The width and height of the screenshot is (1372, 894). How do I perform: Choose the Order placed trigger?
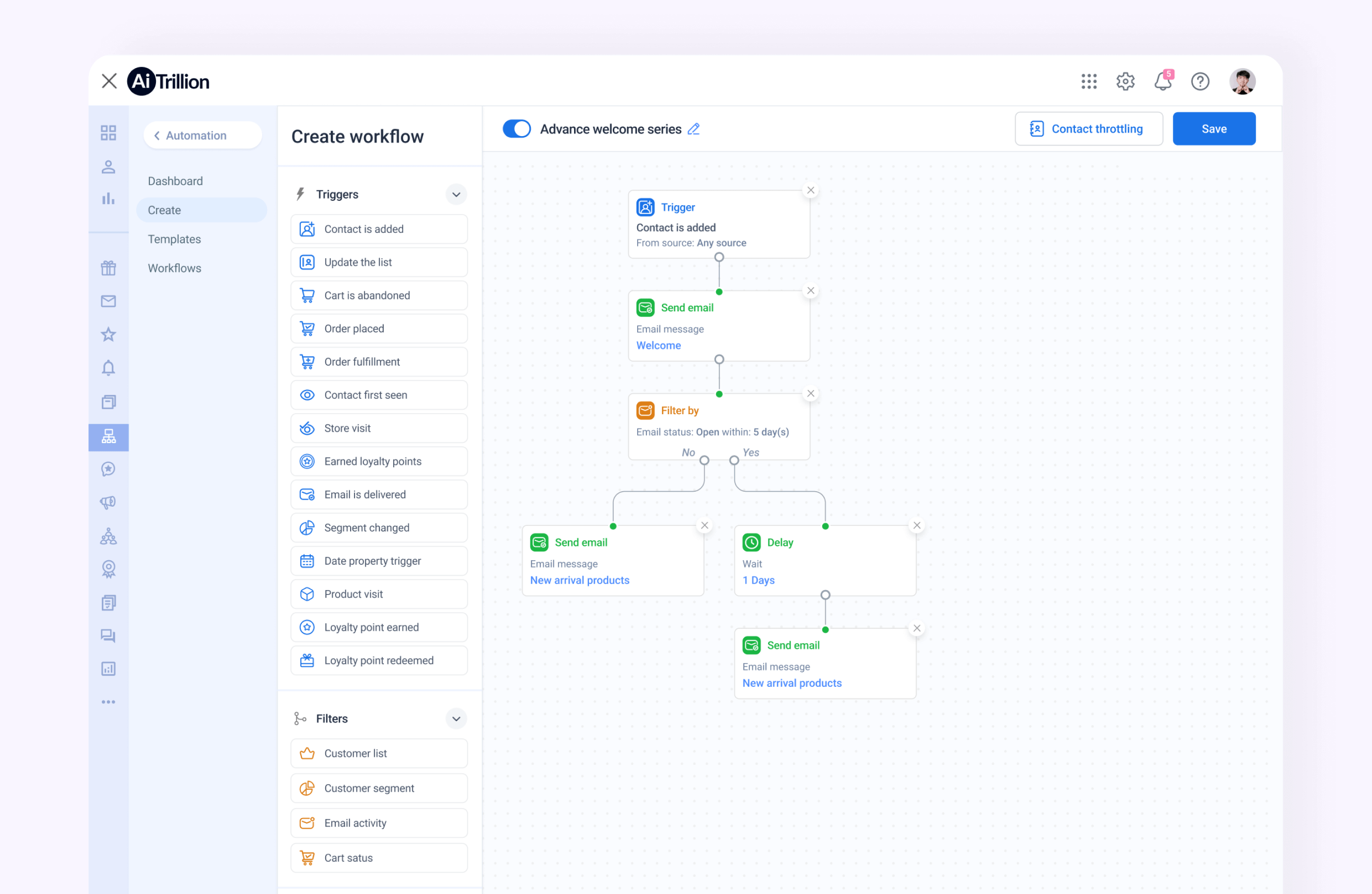click(379, 329)
